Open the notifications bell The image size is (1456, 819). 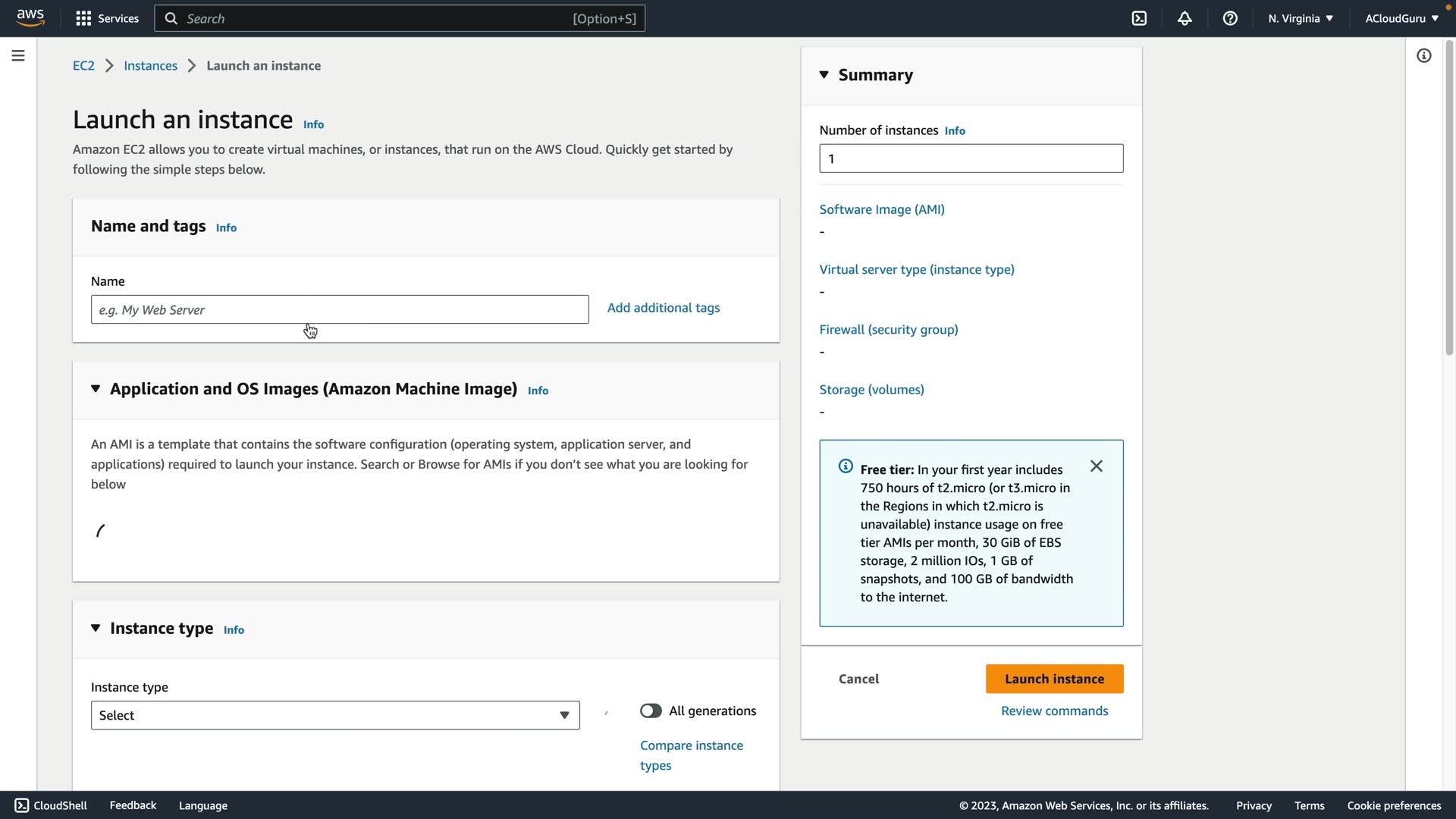pos(1185,18)
